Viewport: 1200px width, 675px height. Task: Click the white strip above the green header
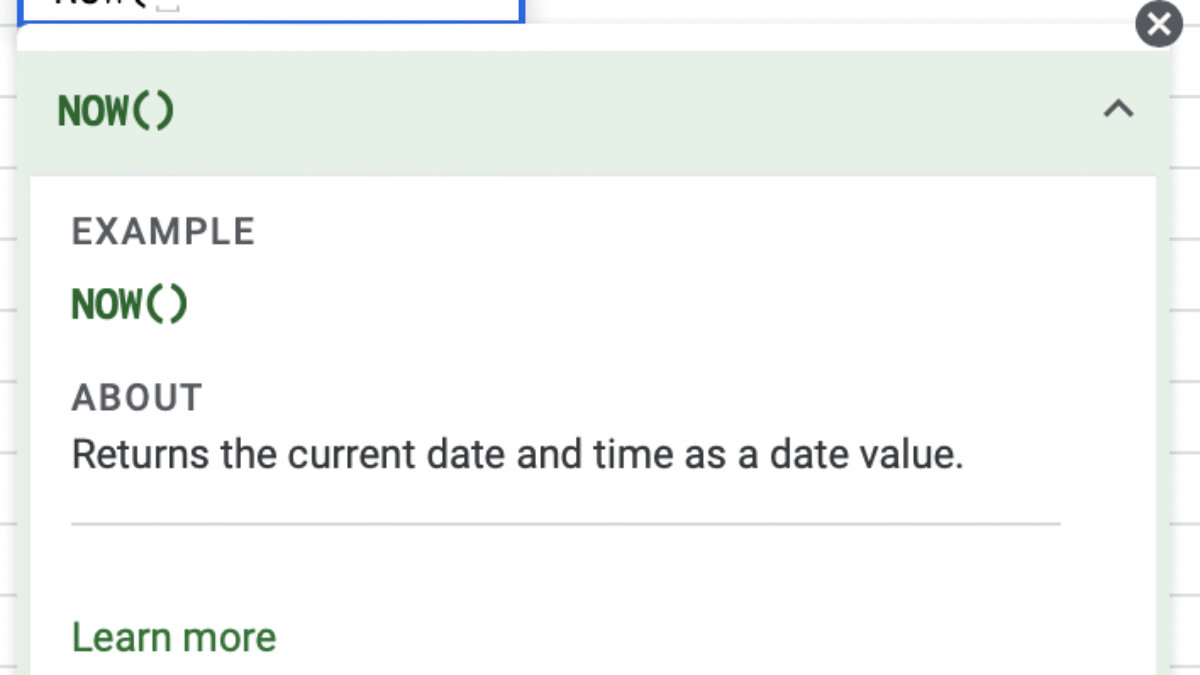[x=600, y=38]
